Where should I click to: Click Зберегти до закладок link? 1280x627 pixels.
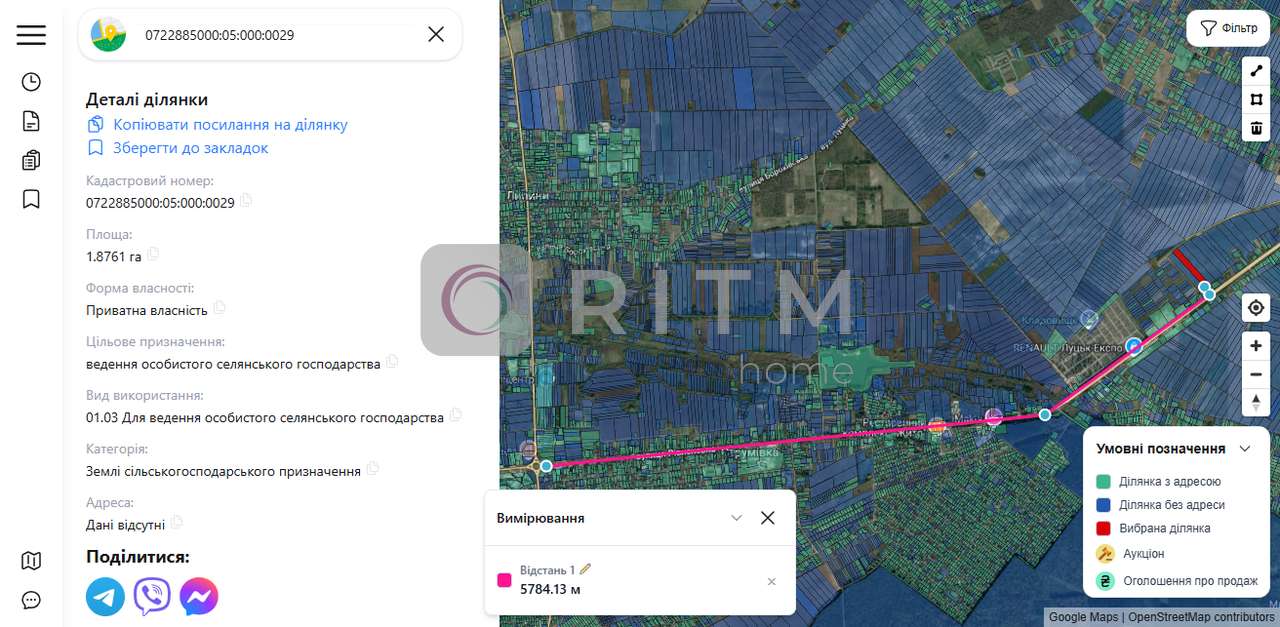tap(190, 148)
